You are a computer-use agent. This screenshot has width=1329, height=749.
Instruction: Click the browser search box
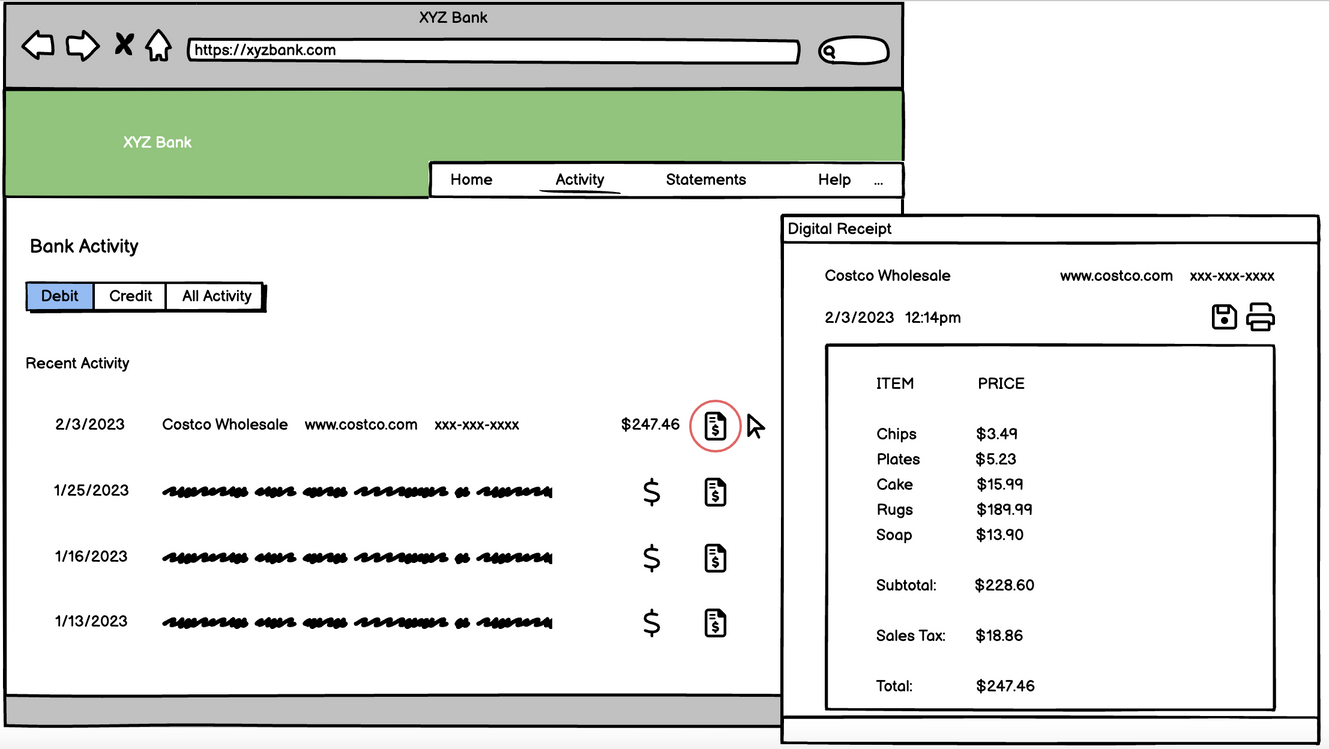854,51
